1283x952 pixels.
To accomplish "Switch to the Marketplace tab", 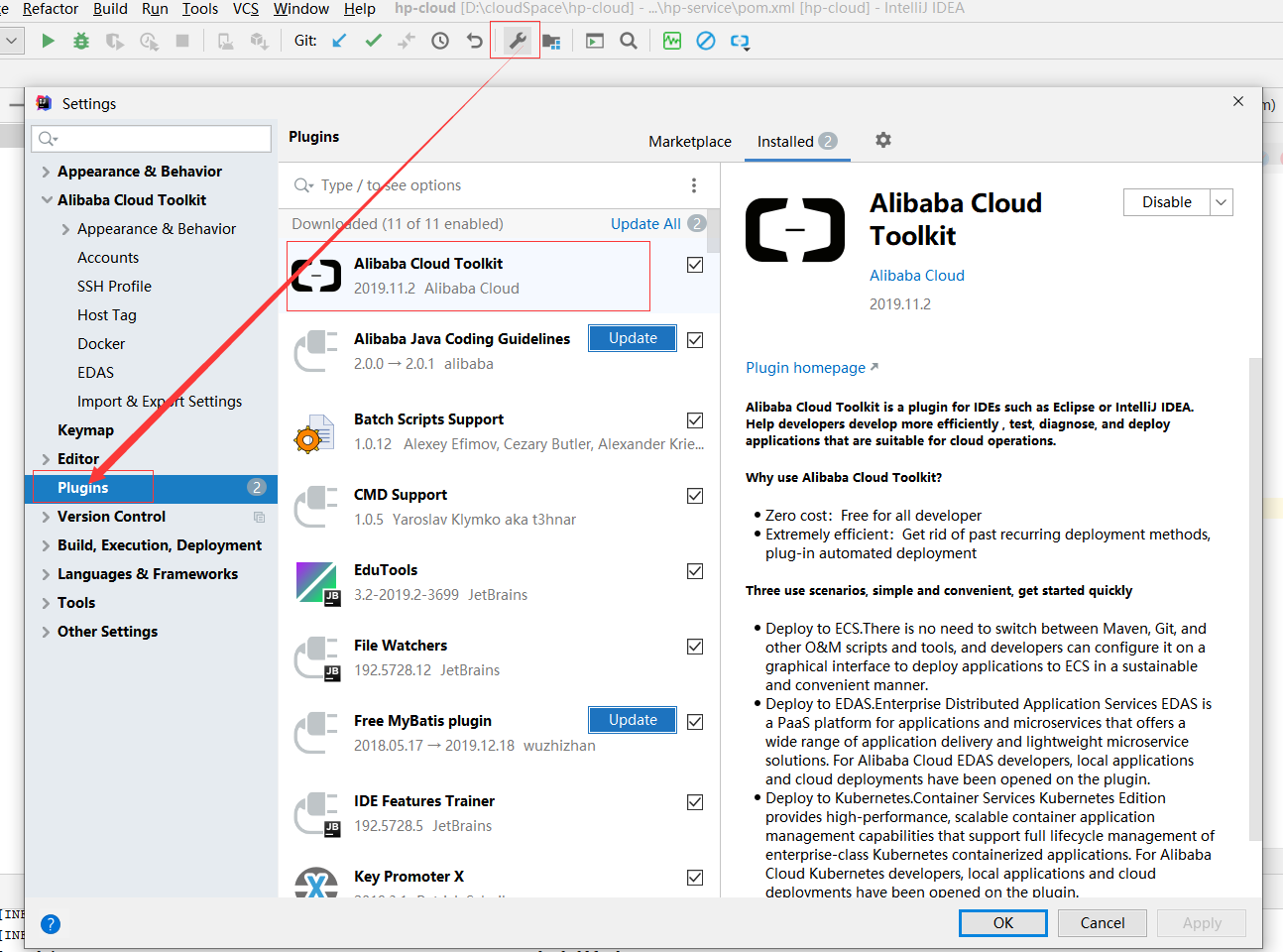I will pyautogui.click(x=690, y=142).
